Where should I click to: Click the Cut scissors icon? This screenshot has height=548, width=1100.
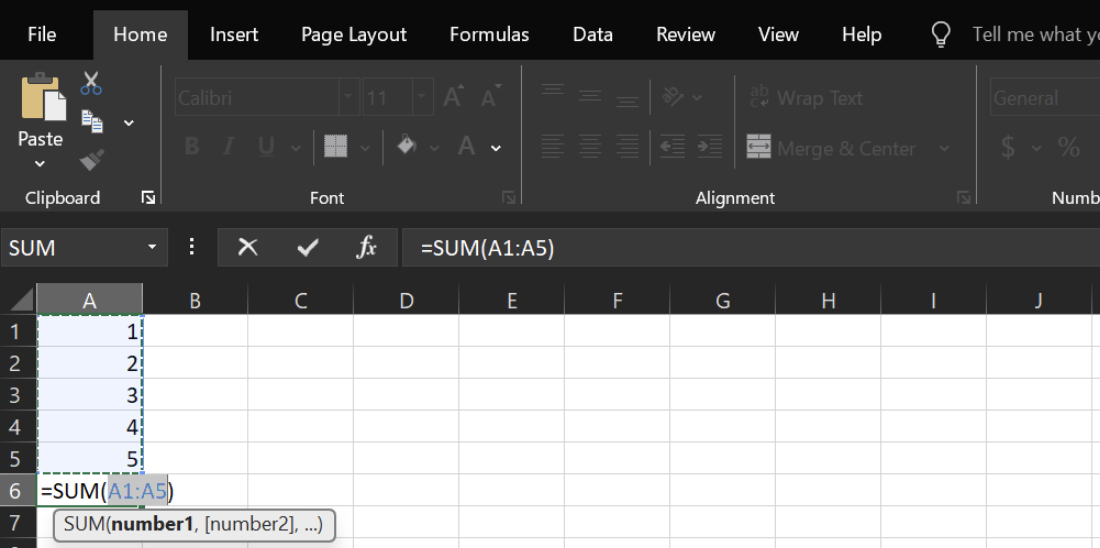[91, 83]
